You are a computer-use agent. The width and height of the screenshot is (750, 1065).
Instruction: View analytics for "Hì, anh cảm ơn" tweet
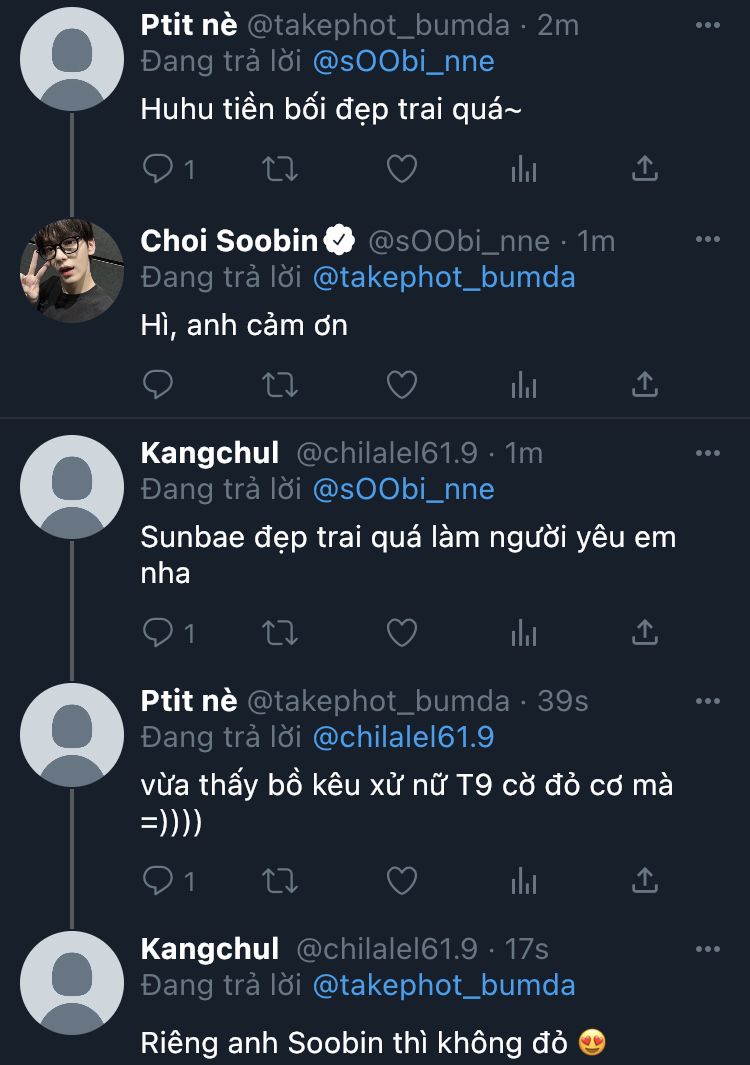point(524,384)
